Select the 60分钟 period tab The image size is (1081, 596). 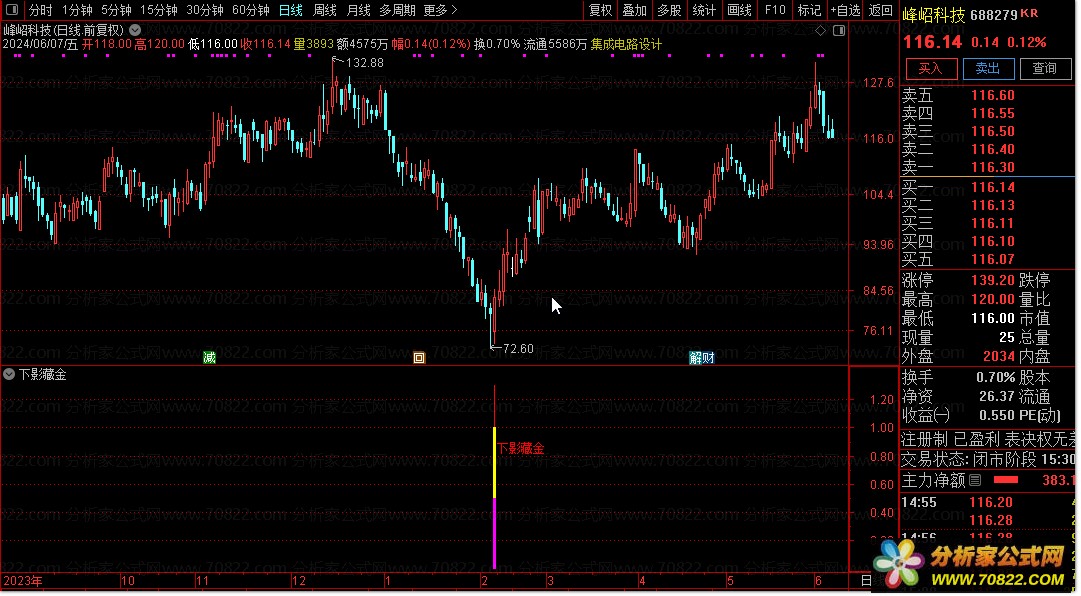pos(251,10)
